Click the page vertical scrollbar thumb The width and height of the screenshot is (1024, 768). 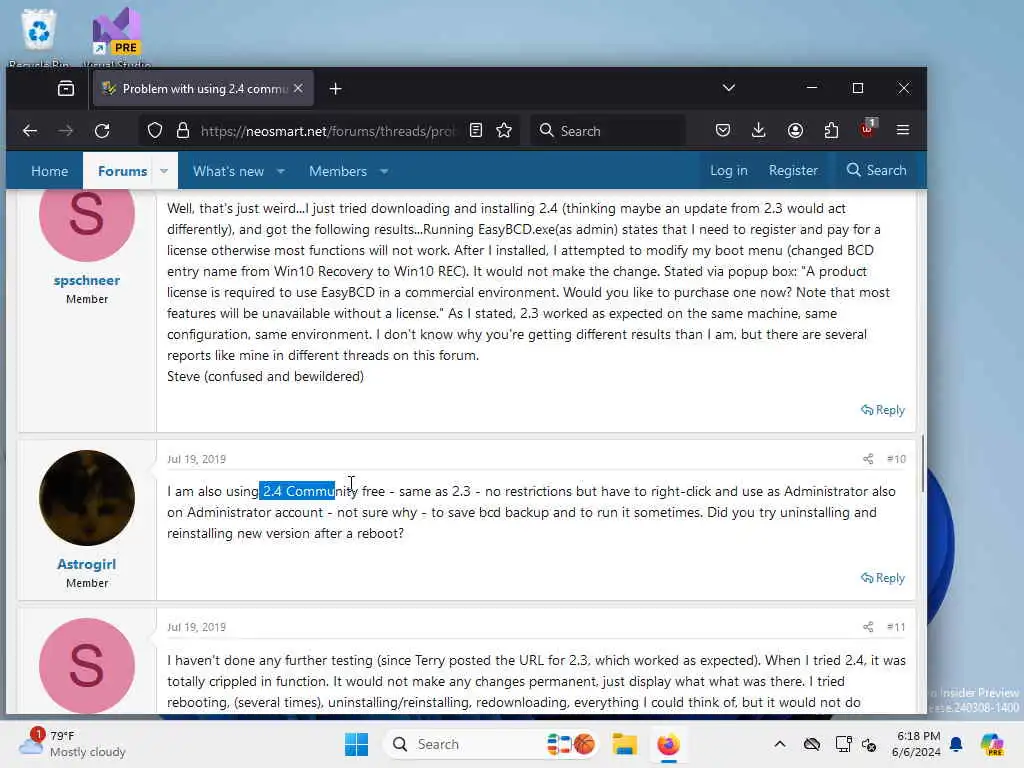tap(923, 464)
